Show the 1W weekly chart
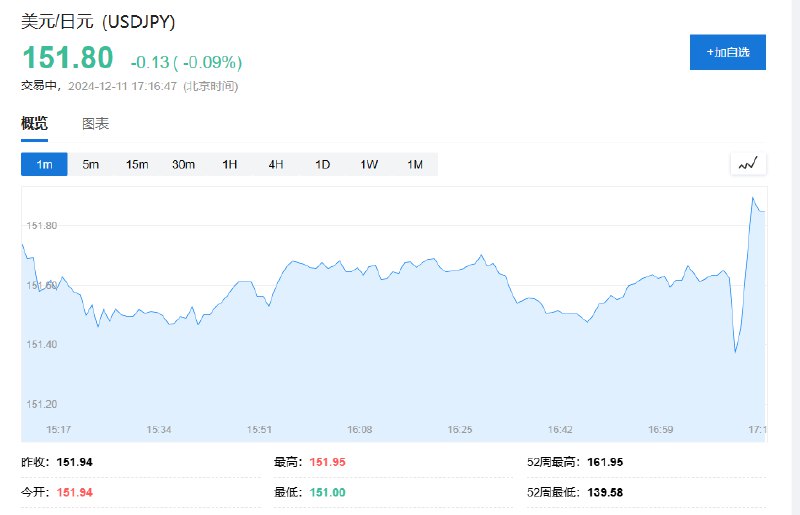Image resolution: width=800 pixels, height=515 pixels. 368,164
